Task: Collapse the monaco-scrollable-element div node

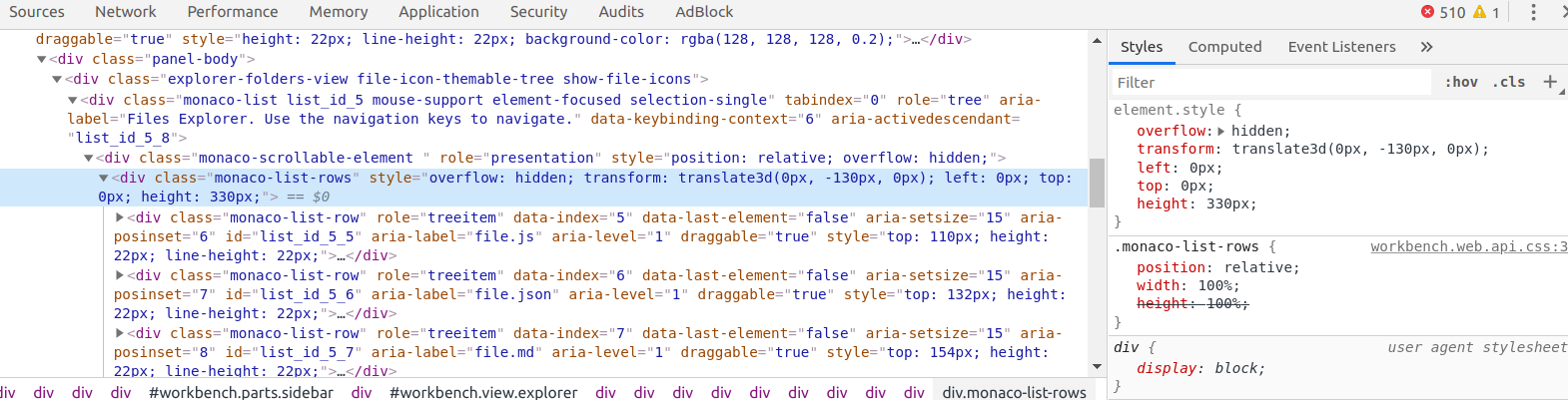Action: [89, 159]
